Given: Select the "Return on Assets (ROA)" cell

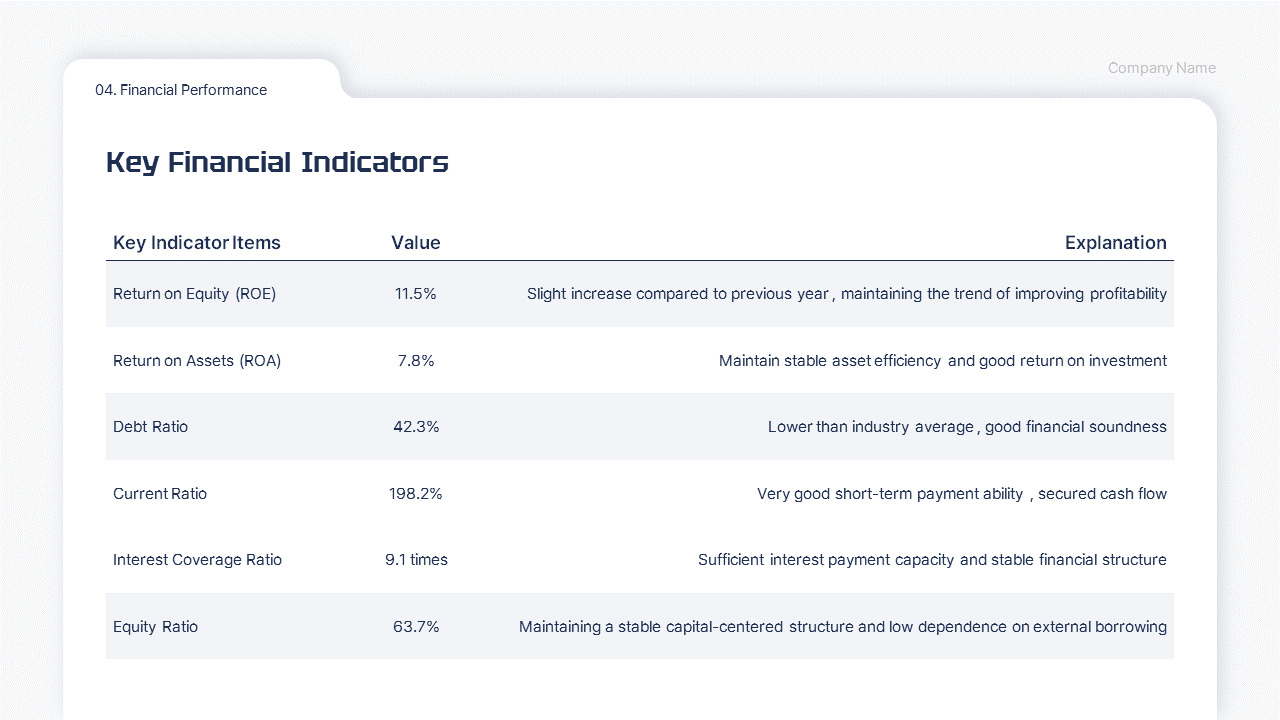Looking at the screenshot, I should 197,361.
